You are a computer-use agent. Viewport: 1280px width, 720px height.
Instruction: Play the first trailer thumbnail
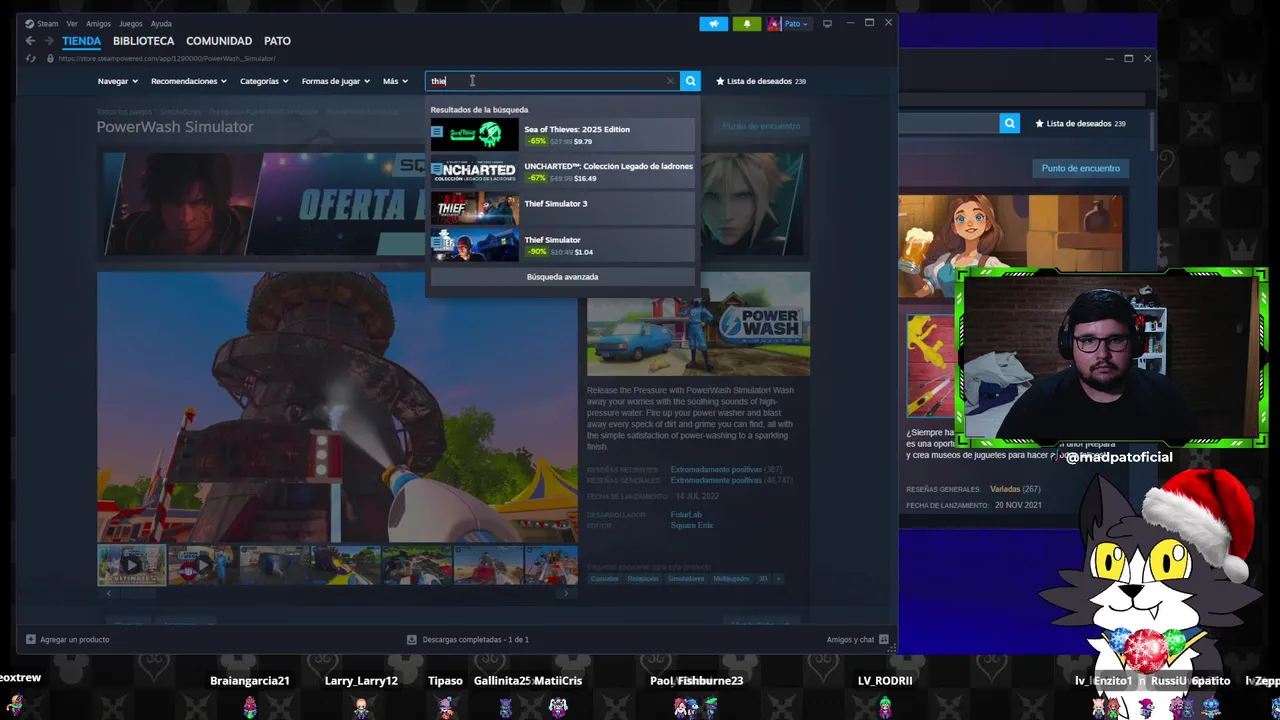(x=131, y=565)
